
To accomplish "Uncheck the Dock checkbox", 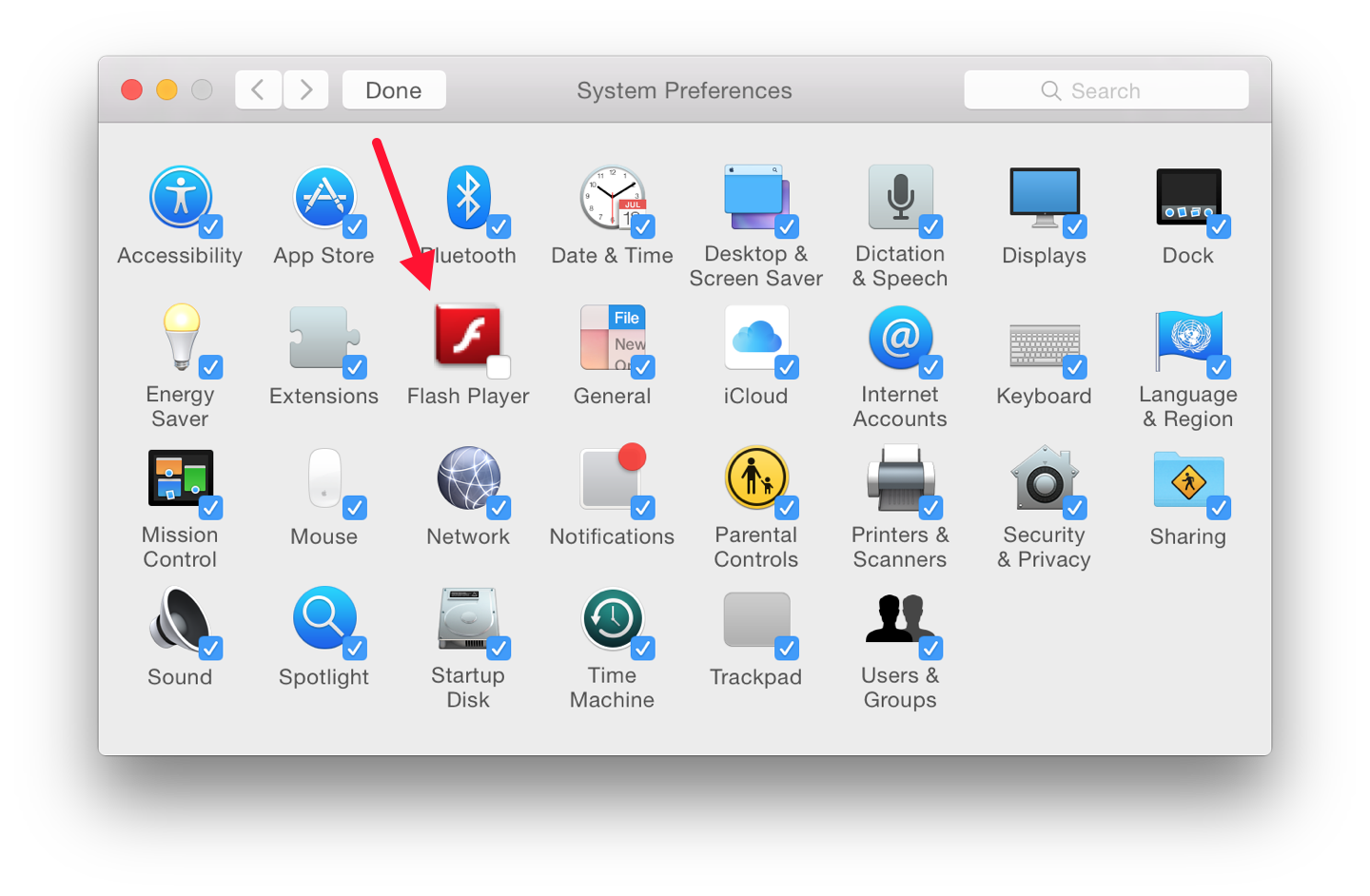I will [1219, 226].
